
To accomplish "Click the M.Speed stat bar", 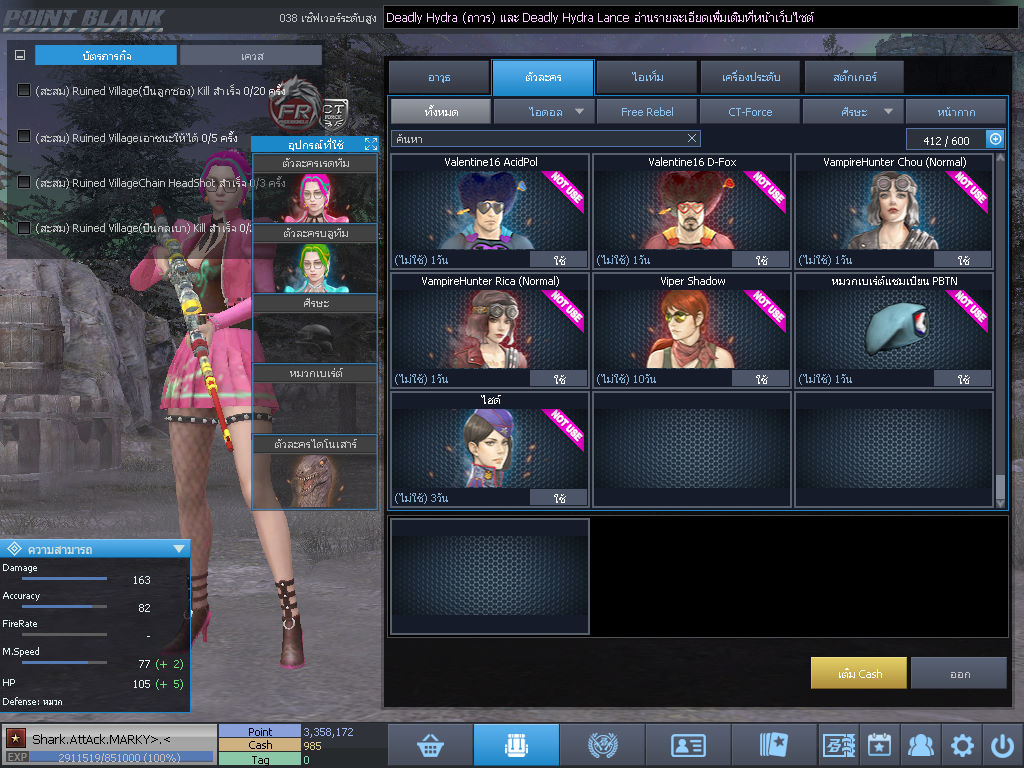I will click(64, 662).
